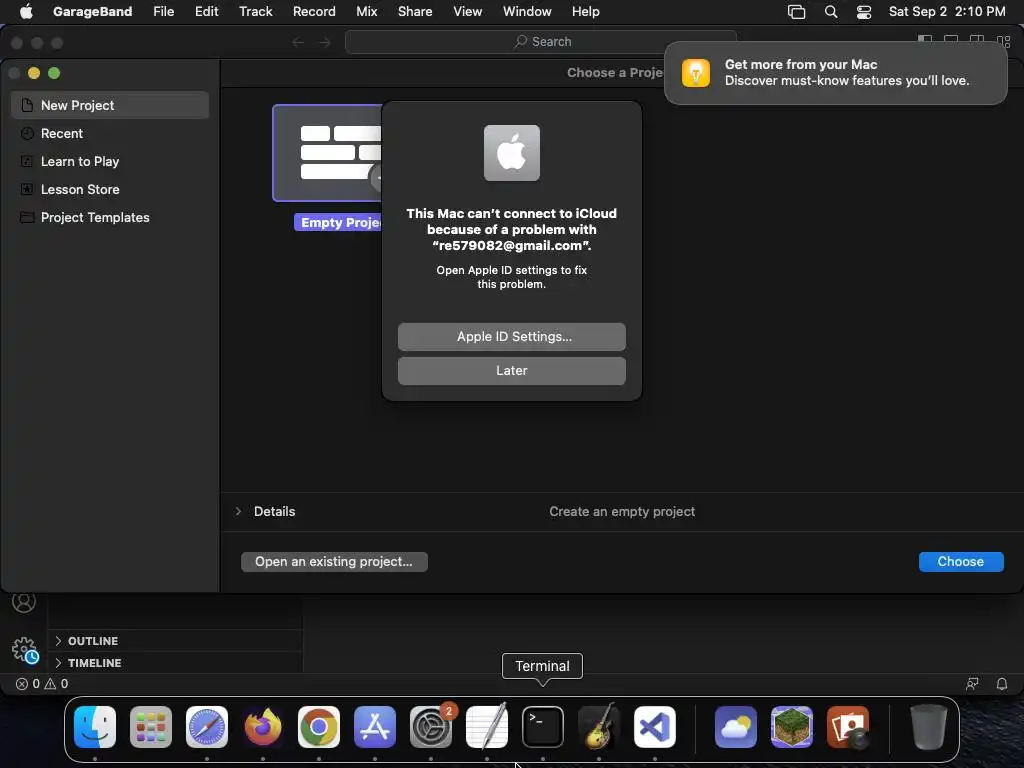Launch Minecraft from the Dock
Viewport: 1024px width, 768px height.
(x=792, y=727)
